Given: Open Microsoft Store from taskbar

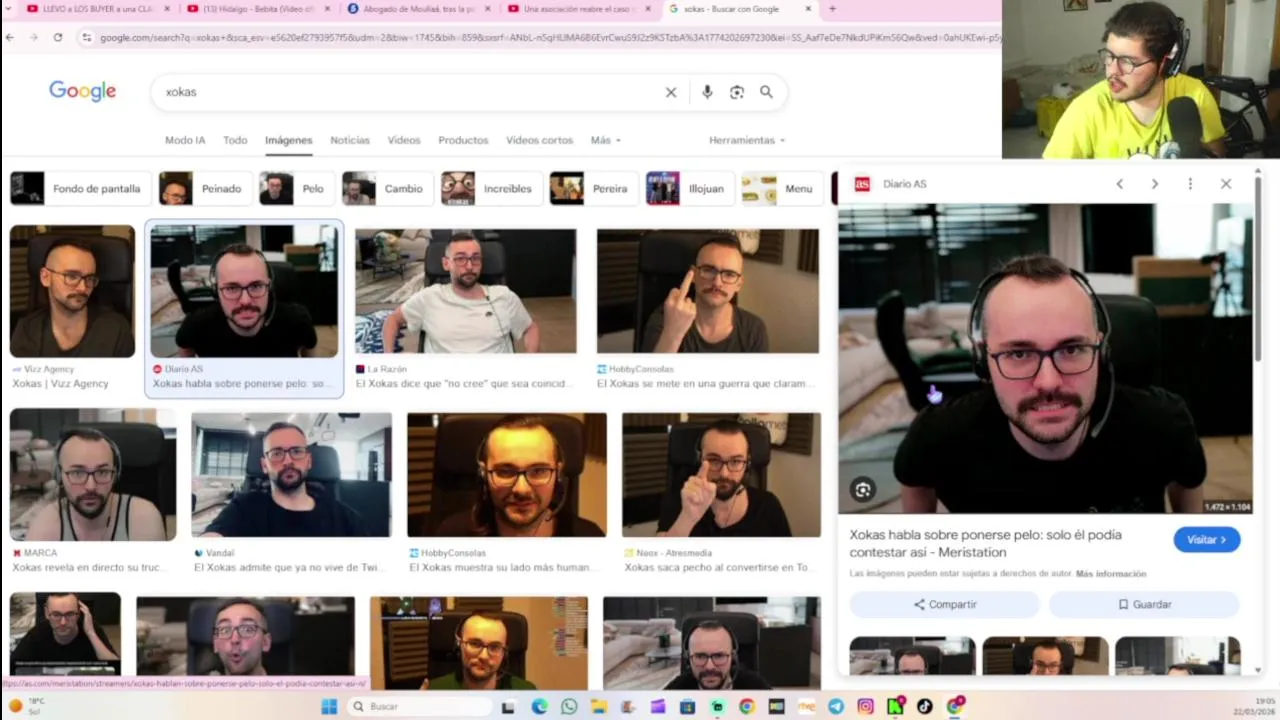Looking at the screenshot, I should pos(687,707).
